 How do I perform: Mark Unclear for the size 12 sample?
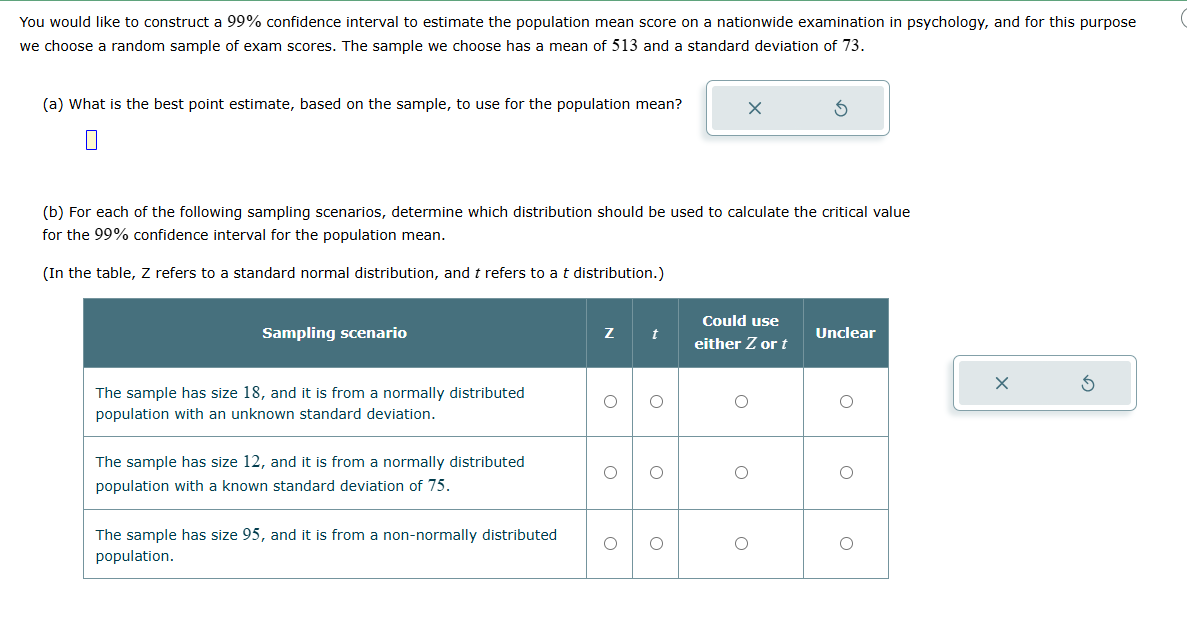pos(846,472)
